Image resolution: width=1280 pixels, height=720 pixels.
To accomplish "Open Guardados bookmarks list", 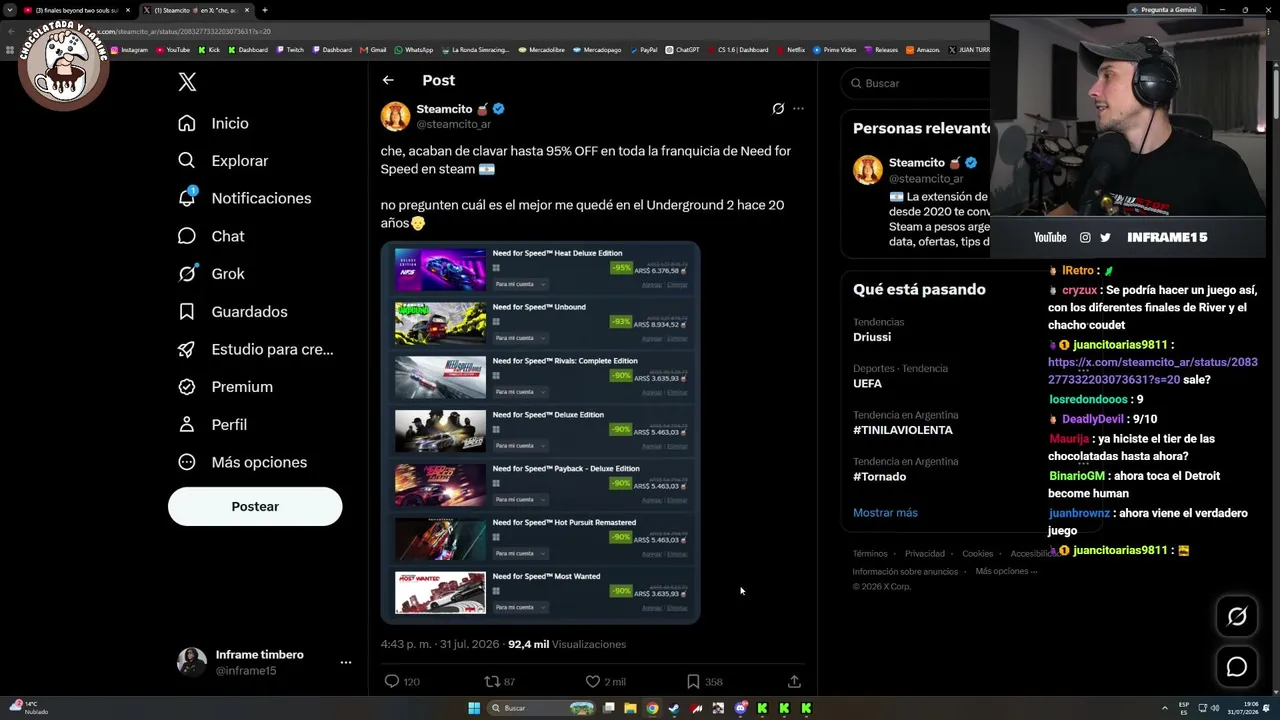I will (x=232, y=312).
